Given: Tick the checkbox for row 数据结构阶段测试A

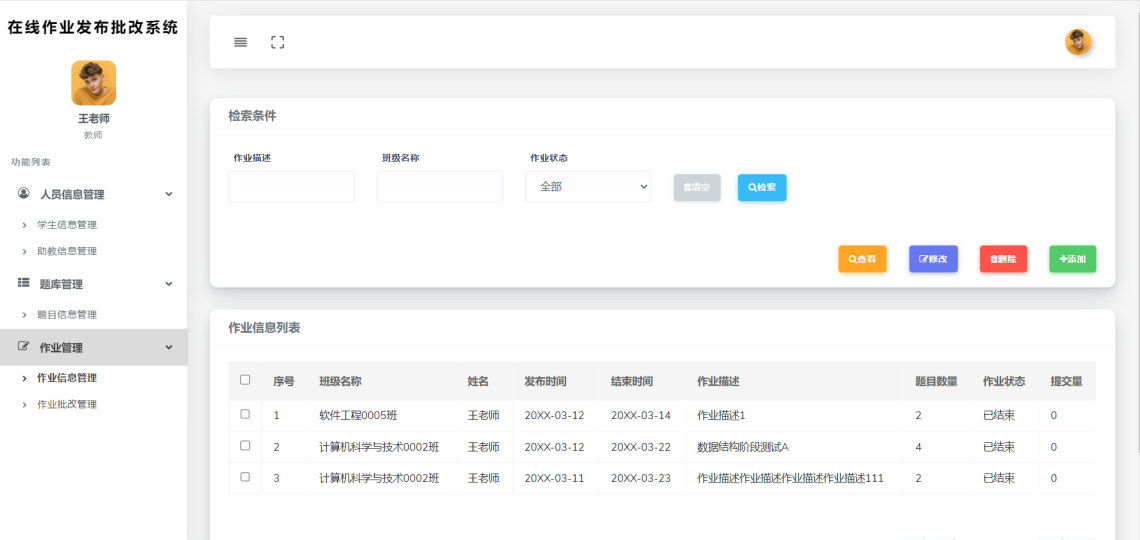Looking at the screenshot, I should (245, 446).
